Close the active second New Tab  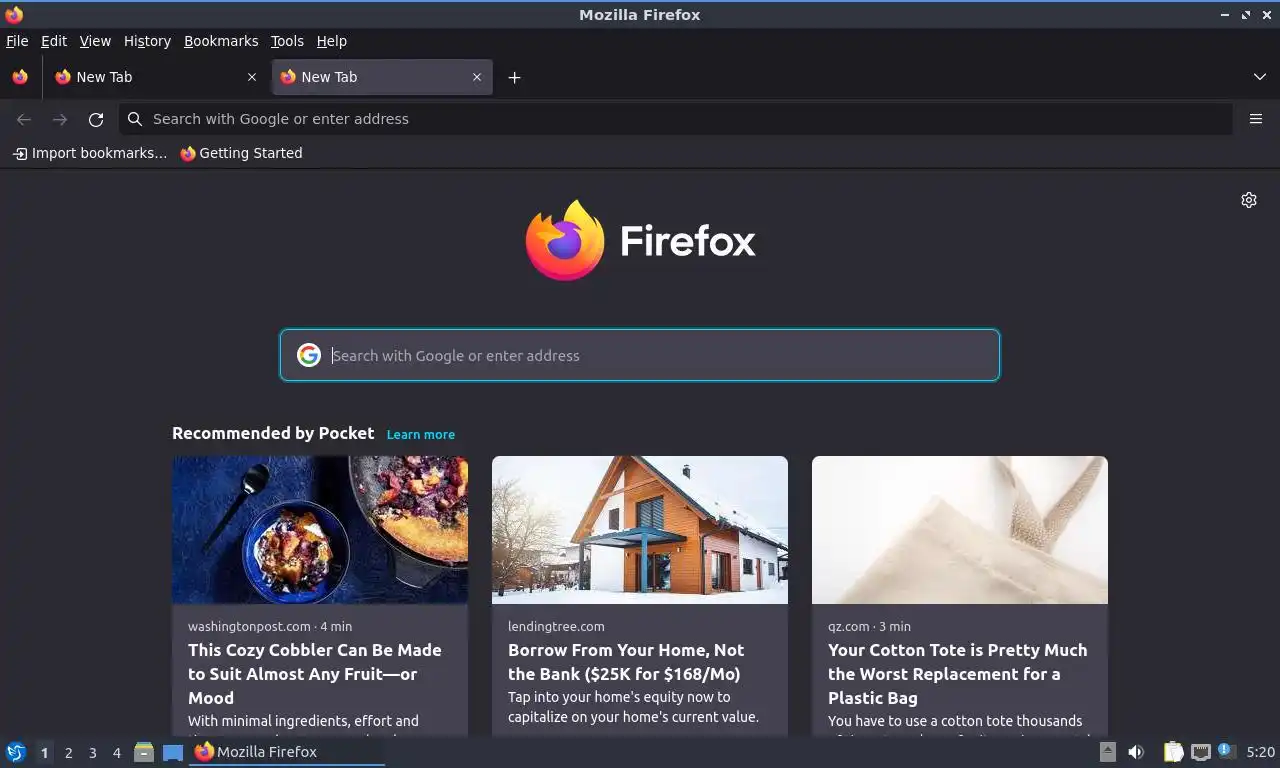click(x=477, y=77)
